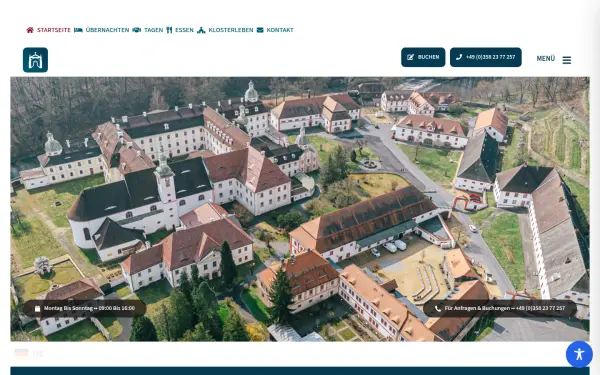Viewport: 600px width, 375px height.
Task: Select the German flag language switcher
Action: click(x=29, y=354)
